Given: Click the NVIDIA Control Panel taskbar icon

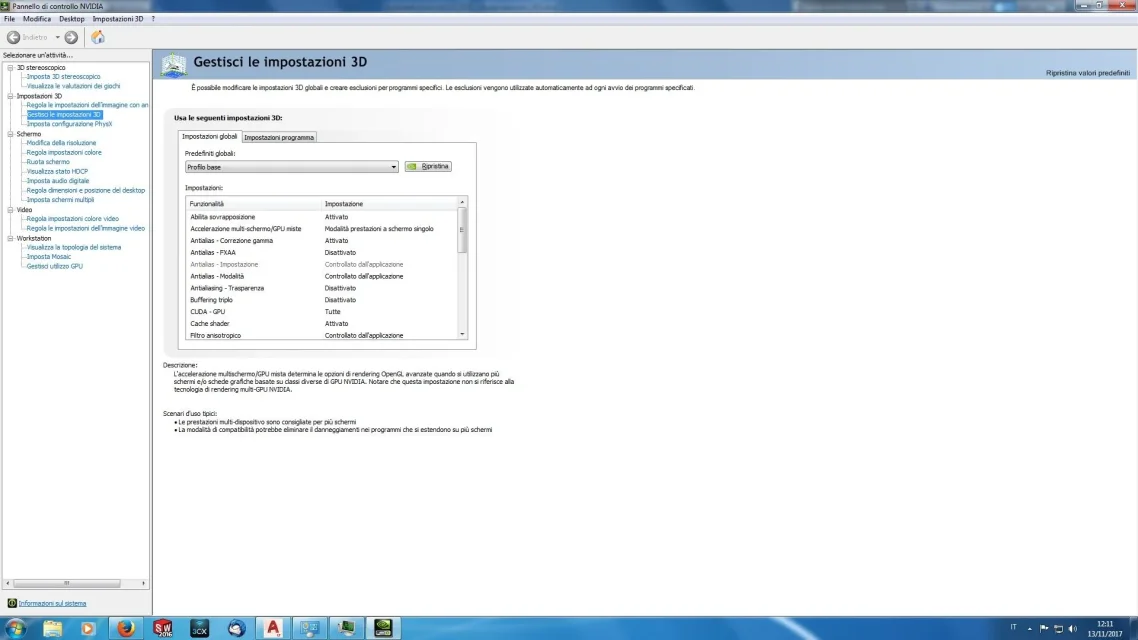Looking at the screenshot, I should (383, 628).
